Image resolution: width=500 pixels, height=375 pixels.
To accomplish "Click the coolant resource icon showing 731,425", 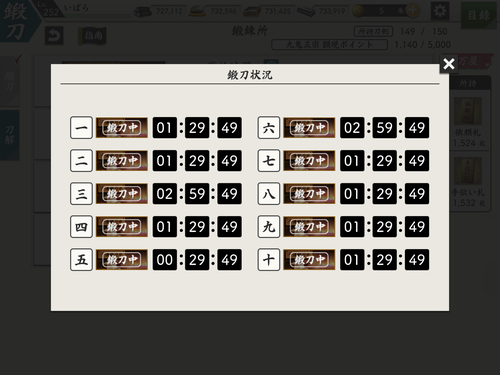I will pos(252,11).
